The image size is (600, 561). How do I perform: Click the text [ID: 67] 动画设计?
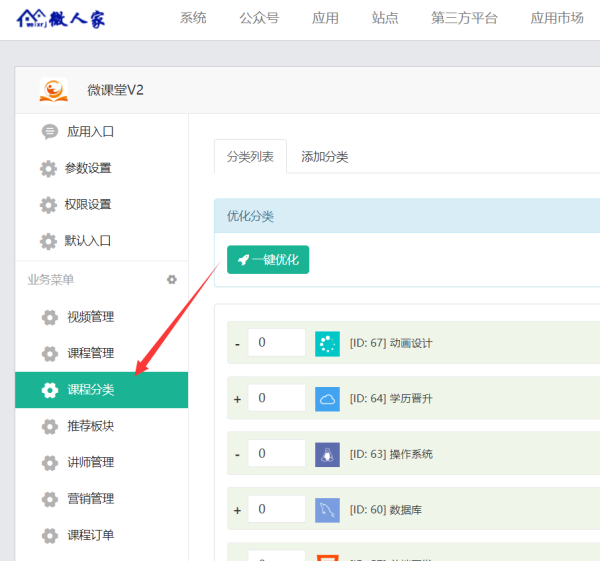tap(391, 343)
